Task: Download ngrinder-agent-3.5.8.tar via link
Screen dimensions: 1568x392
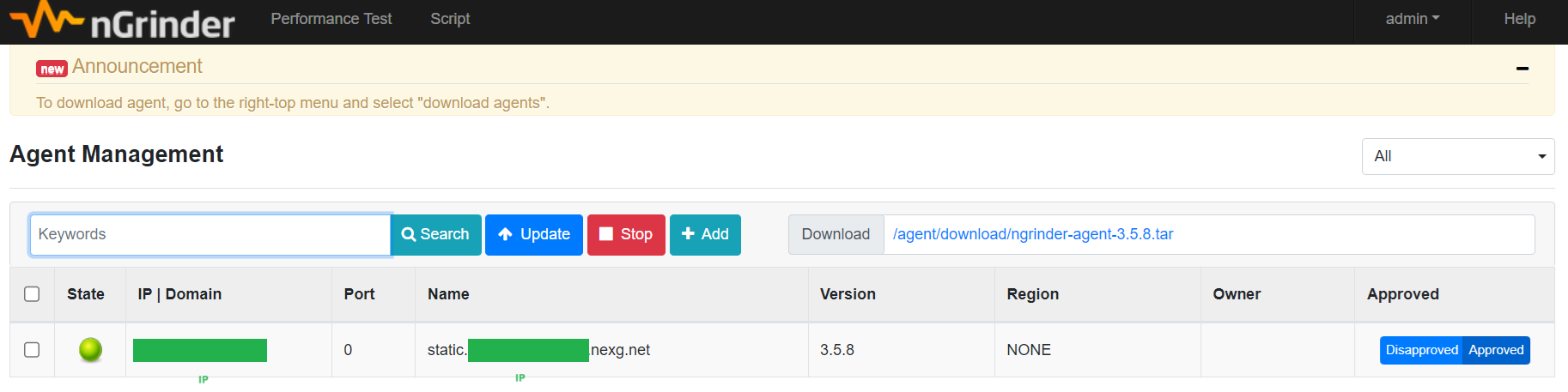Action: (1033, 234)
